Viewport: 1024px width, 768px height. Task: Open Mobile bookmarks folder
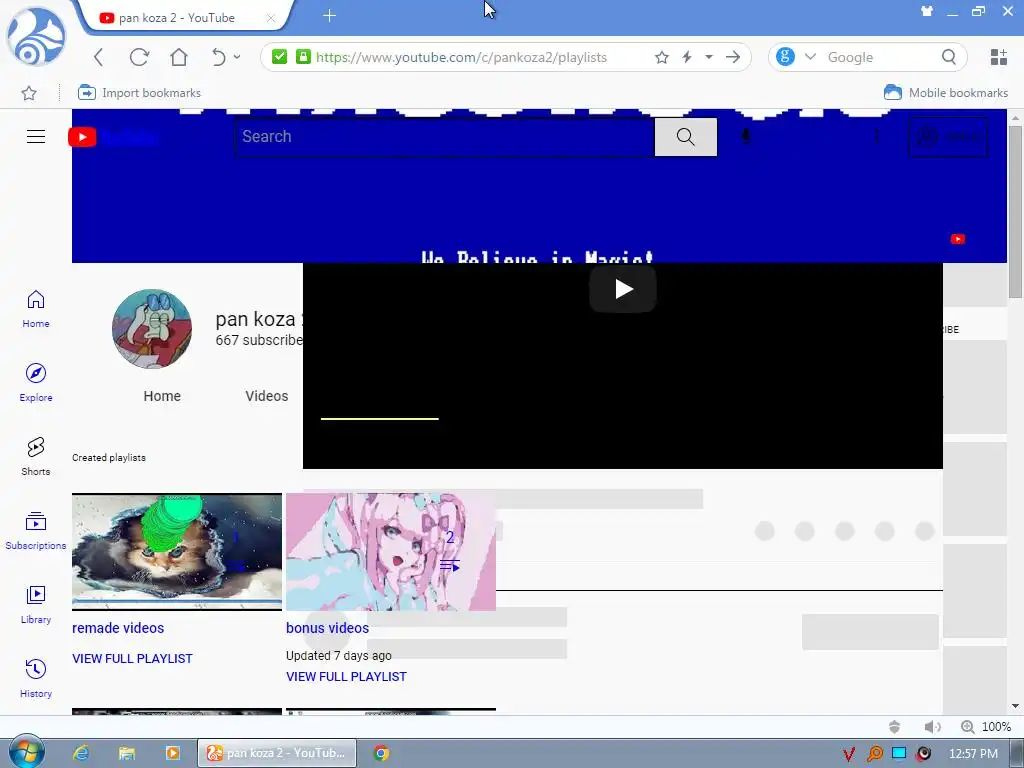click(x=946, y=93)
